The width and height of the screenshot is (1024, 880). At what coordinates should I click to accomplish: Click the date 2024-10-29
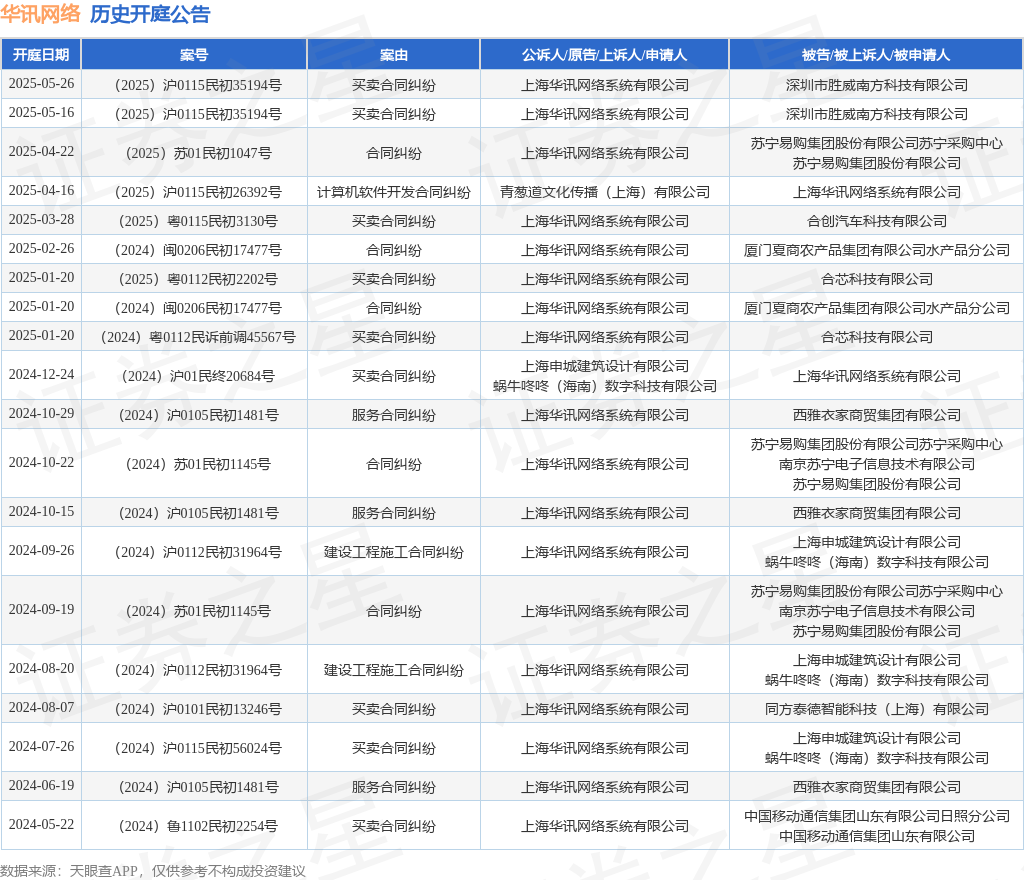(x=41, y=414)
